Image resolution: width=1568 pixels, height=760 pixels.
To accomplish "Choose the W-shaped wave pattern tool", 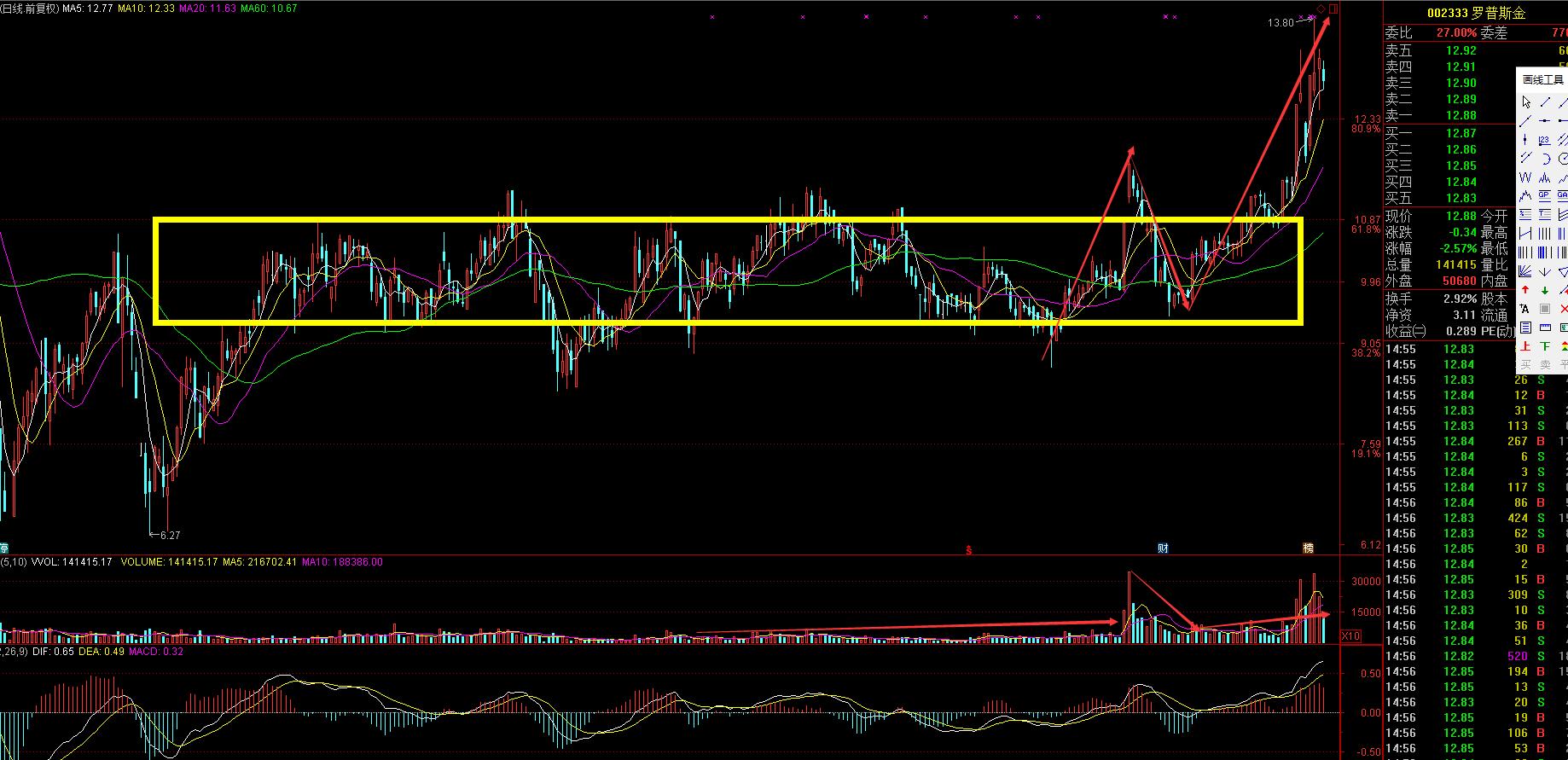I will (x=1526, y=177).
